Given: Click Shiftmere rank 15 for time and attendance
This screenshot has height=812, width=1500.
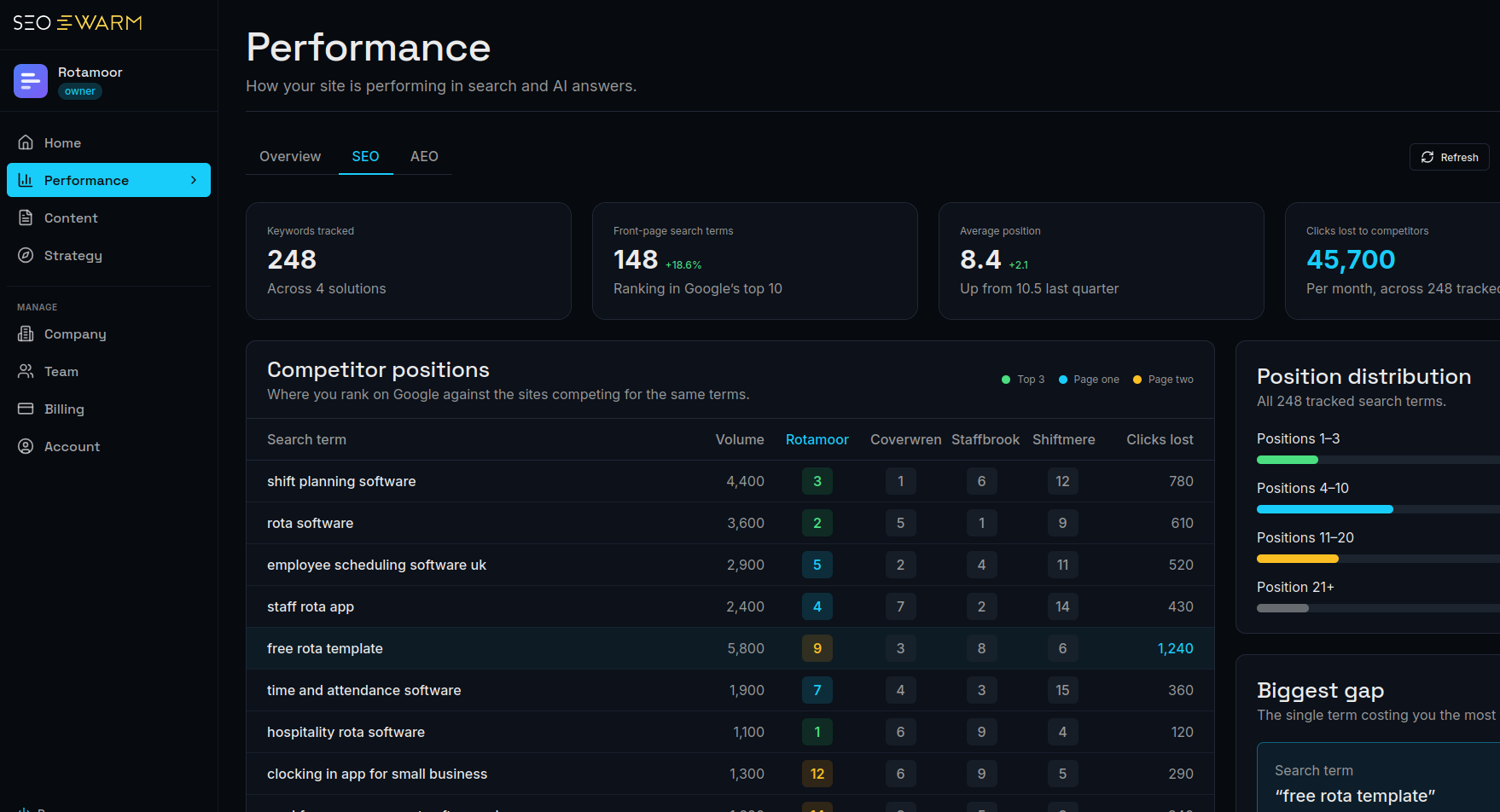Looking at the screenshot, I should pos(1063,690).
